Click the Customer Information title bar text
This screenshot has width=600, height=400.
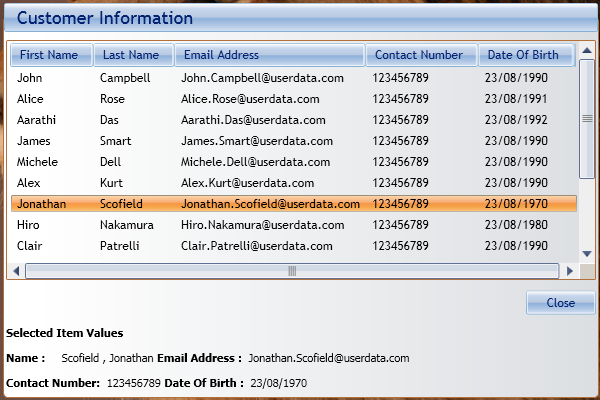tap(105, 18)
